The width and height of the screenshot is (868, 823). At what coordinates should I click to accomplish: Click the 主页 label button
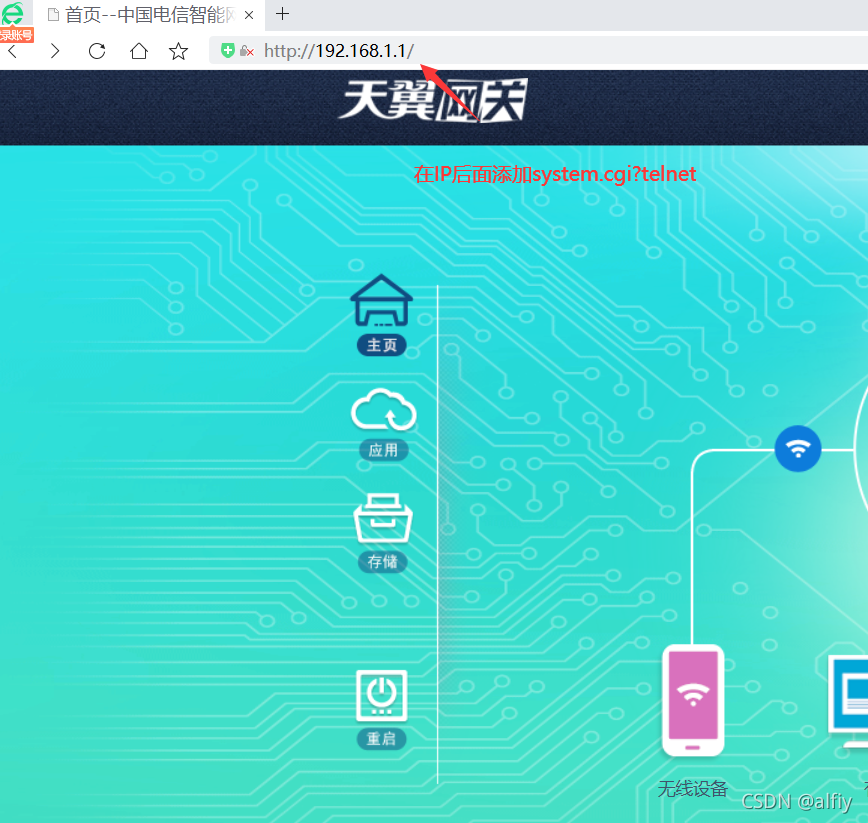tap(382, 345)
